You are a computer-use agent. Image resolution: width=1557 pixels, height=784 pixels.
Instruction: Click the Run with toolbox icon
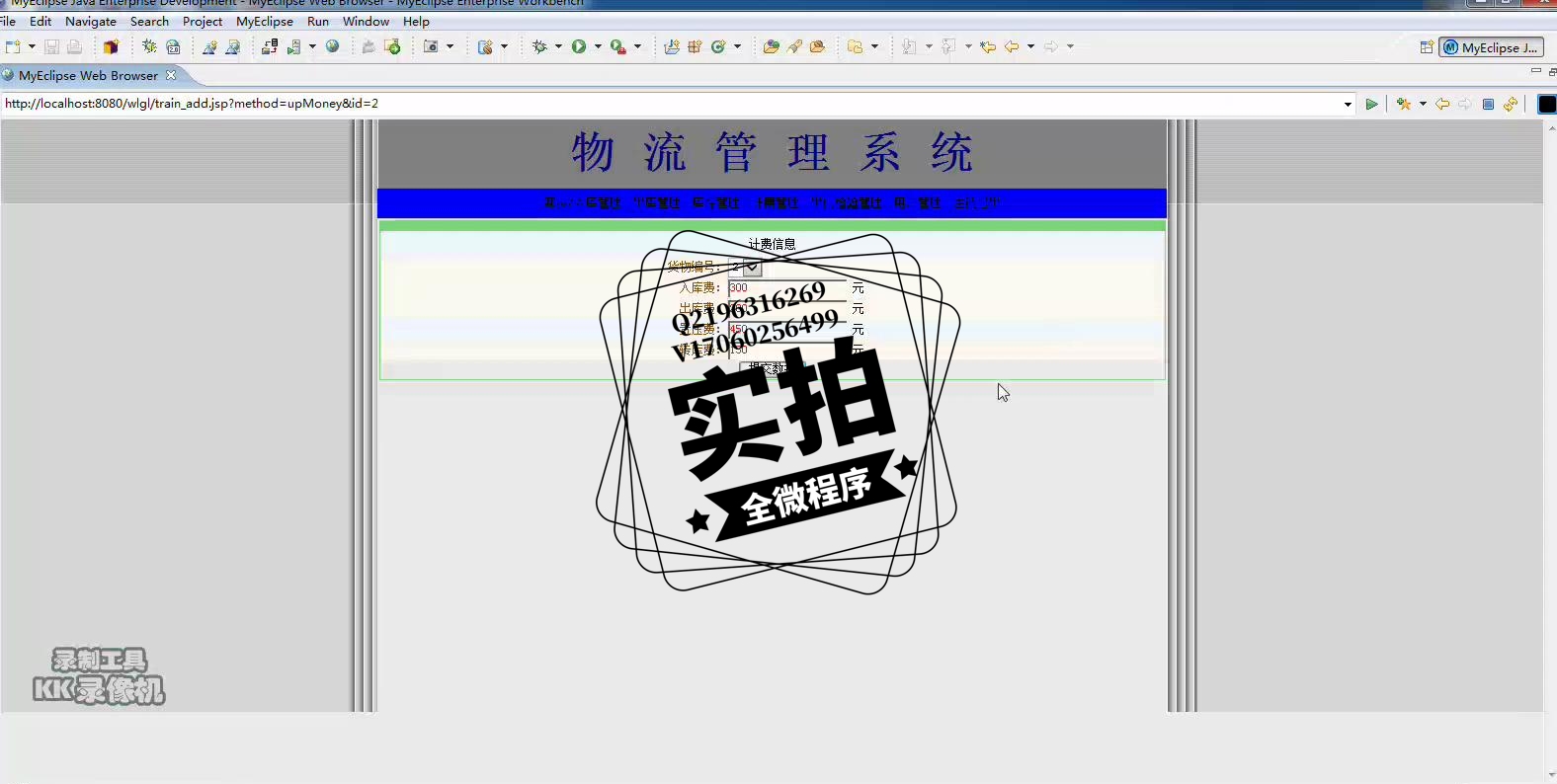point(618,46)
